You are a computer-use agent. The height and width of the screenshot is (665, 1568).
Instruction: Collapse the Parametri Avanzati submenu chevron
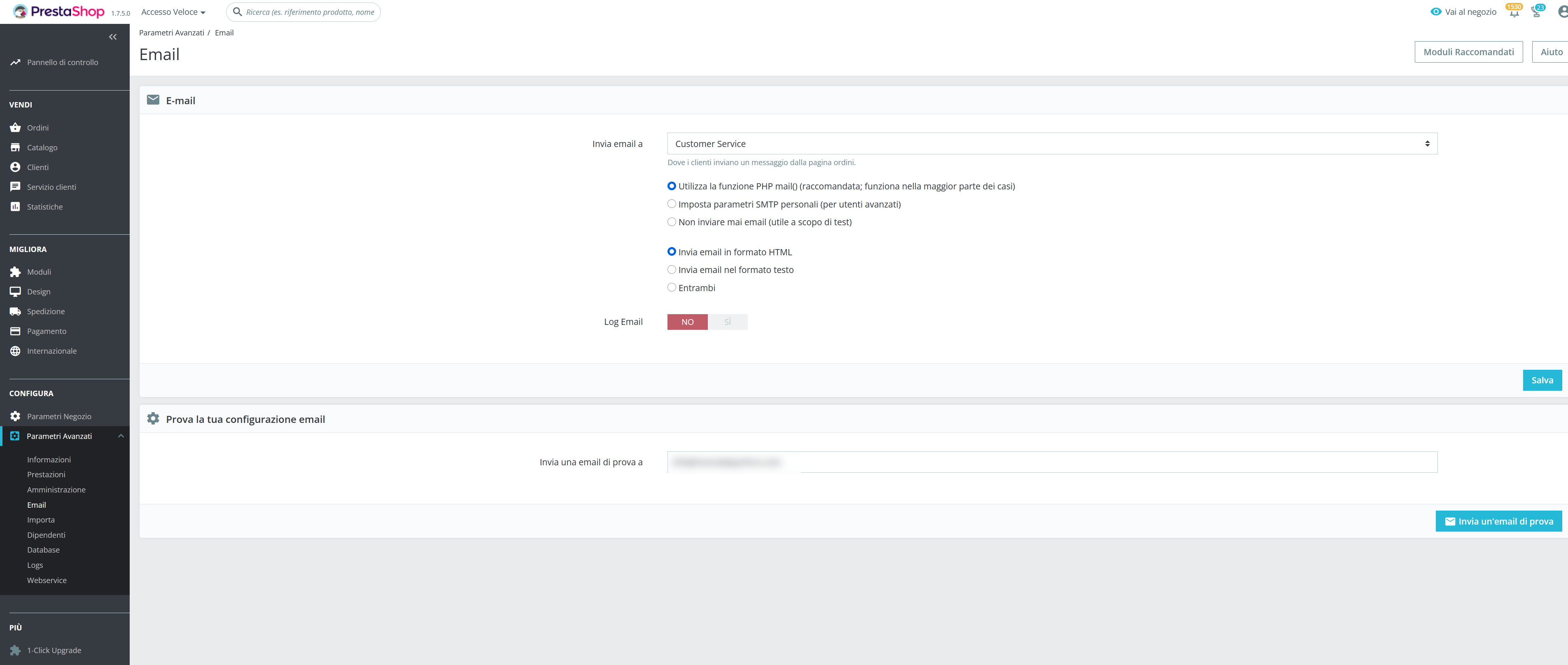coord(121,436)
